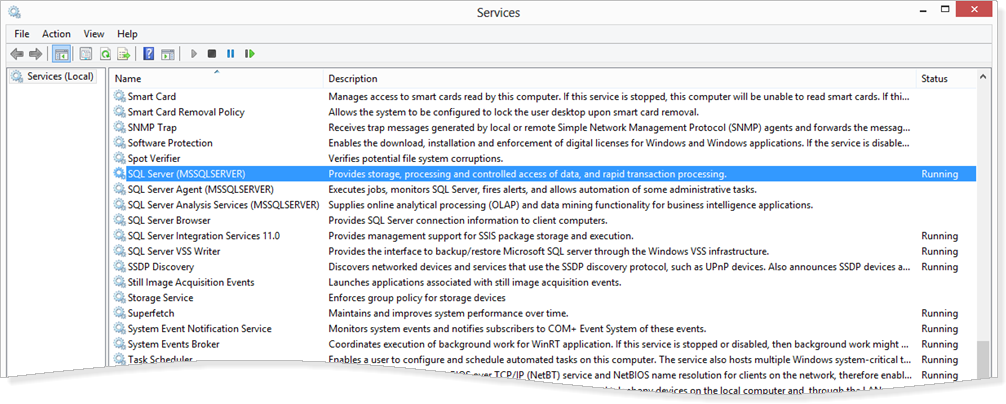Open the Help toolbar icon
The width and height of the screenshot is (1006, 404).
pos(149,54)
